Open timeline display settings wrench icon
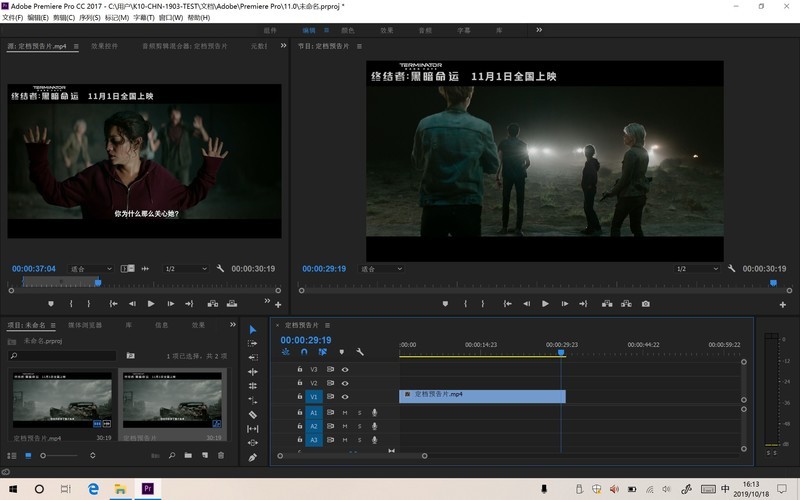The width and height of the screenshot is (800, 500). click(x=360, y=352)
